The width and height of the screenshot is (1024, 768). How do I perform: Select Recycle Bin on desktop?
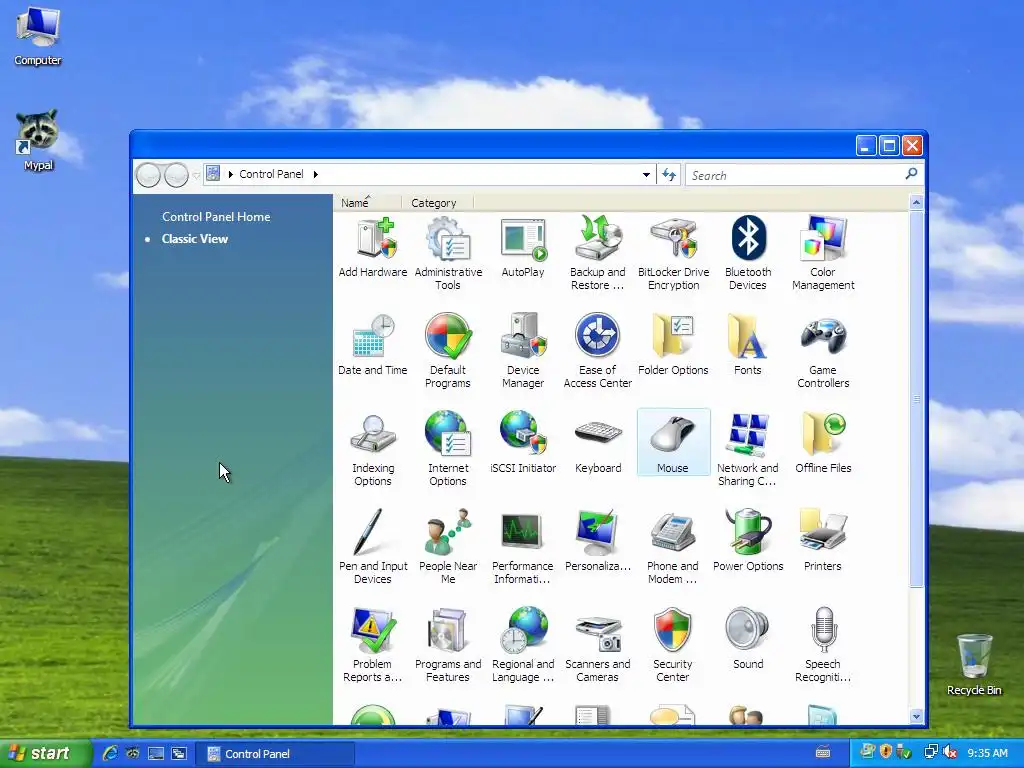(974, 665)
